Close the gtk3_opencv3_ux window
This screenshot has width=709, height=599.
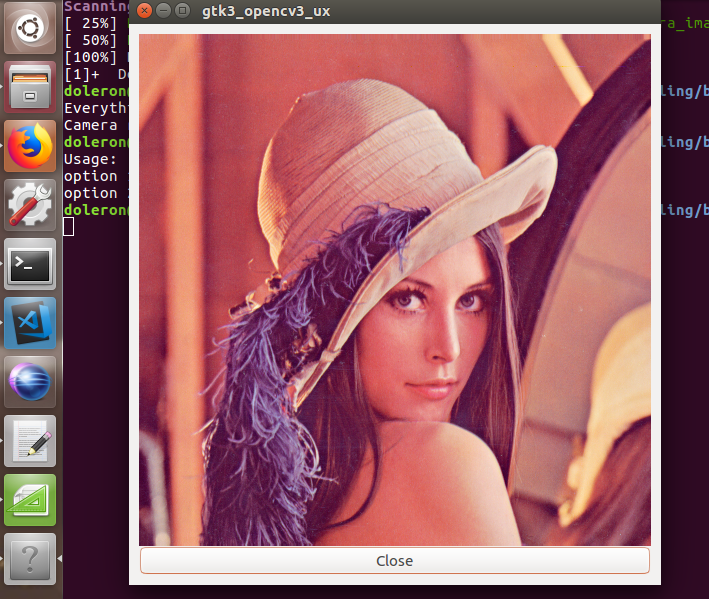(144, 10)
